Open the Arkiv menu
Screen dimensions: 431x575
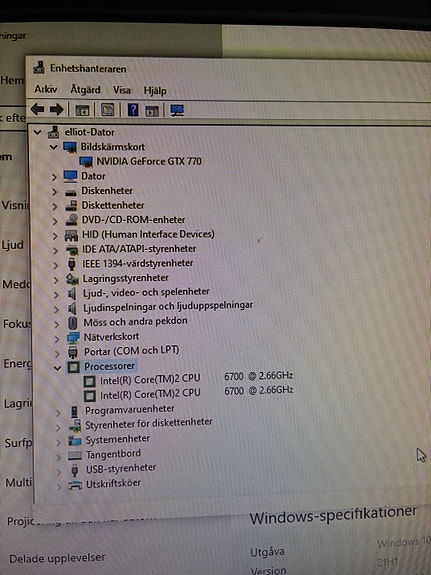click(46, 89)
